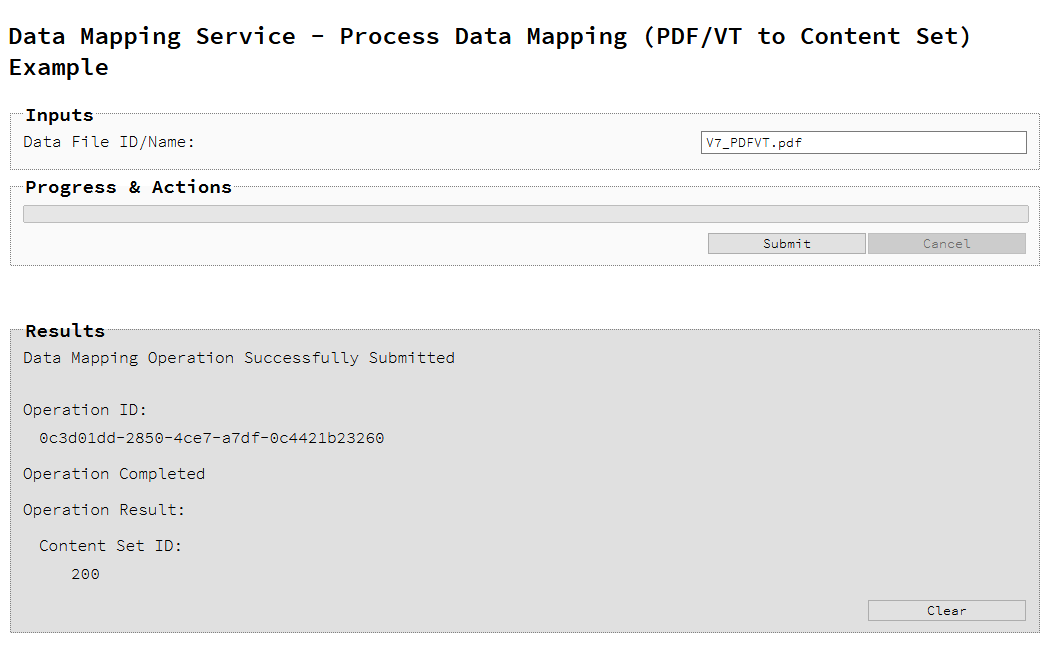Click the 'Operation Completed' status text
1050x645 pixels.
point(114,474)
